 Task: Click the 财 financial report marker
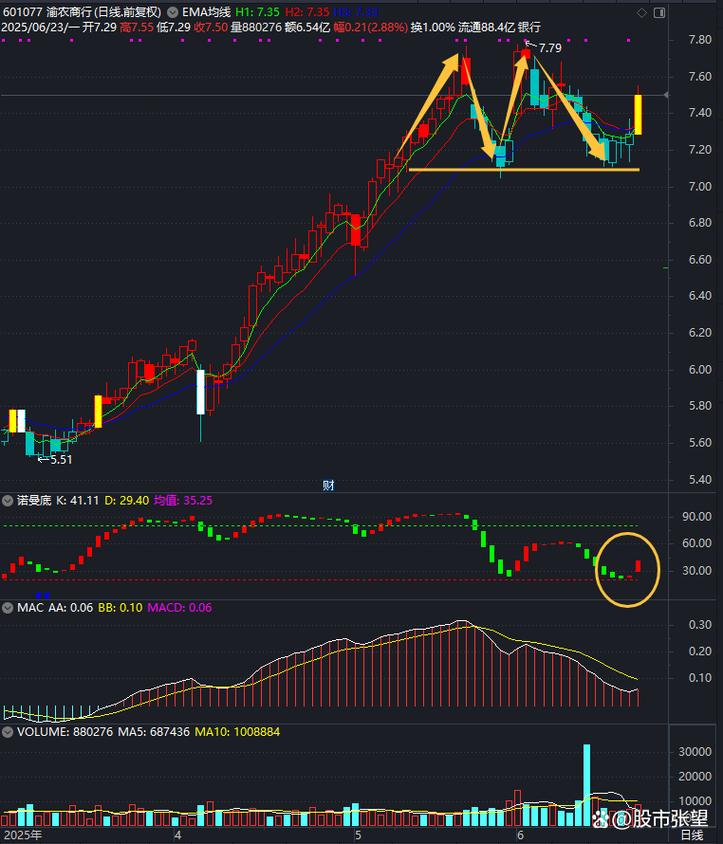pos(327,484)
